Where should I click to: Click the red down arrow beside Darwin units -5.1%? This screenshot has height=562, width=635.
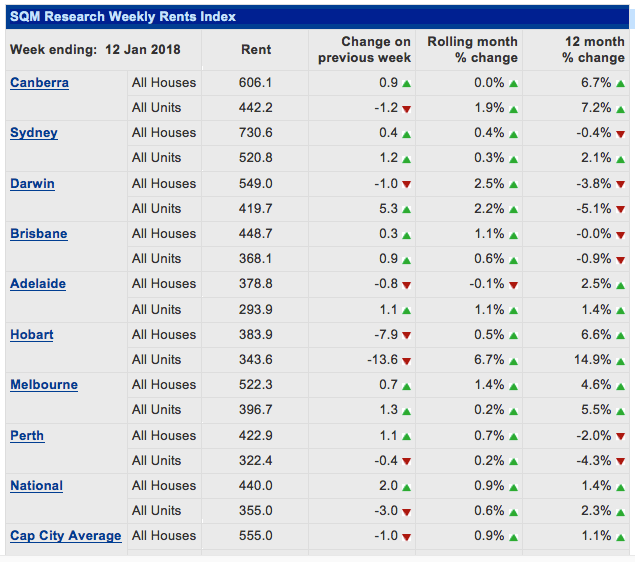pos(620,210)
